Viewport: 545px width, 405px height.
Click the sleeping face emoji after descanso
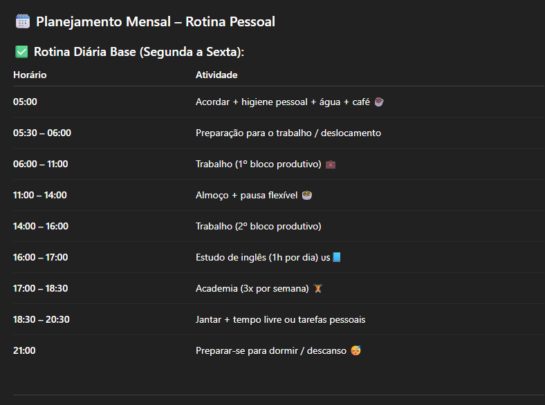[356, 350]
